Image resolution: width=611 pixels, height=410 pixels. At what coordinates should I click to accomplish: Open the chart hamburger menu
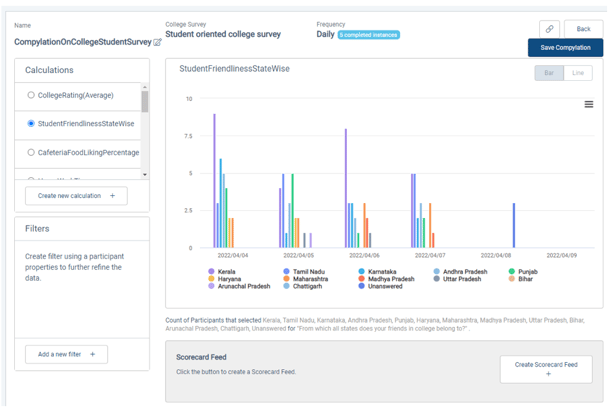588,104
